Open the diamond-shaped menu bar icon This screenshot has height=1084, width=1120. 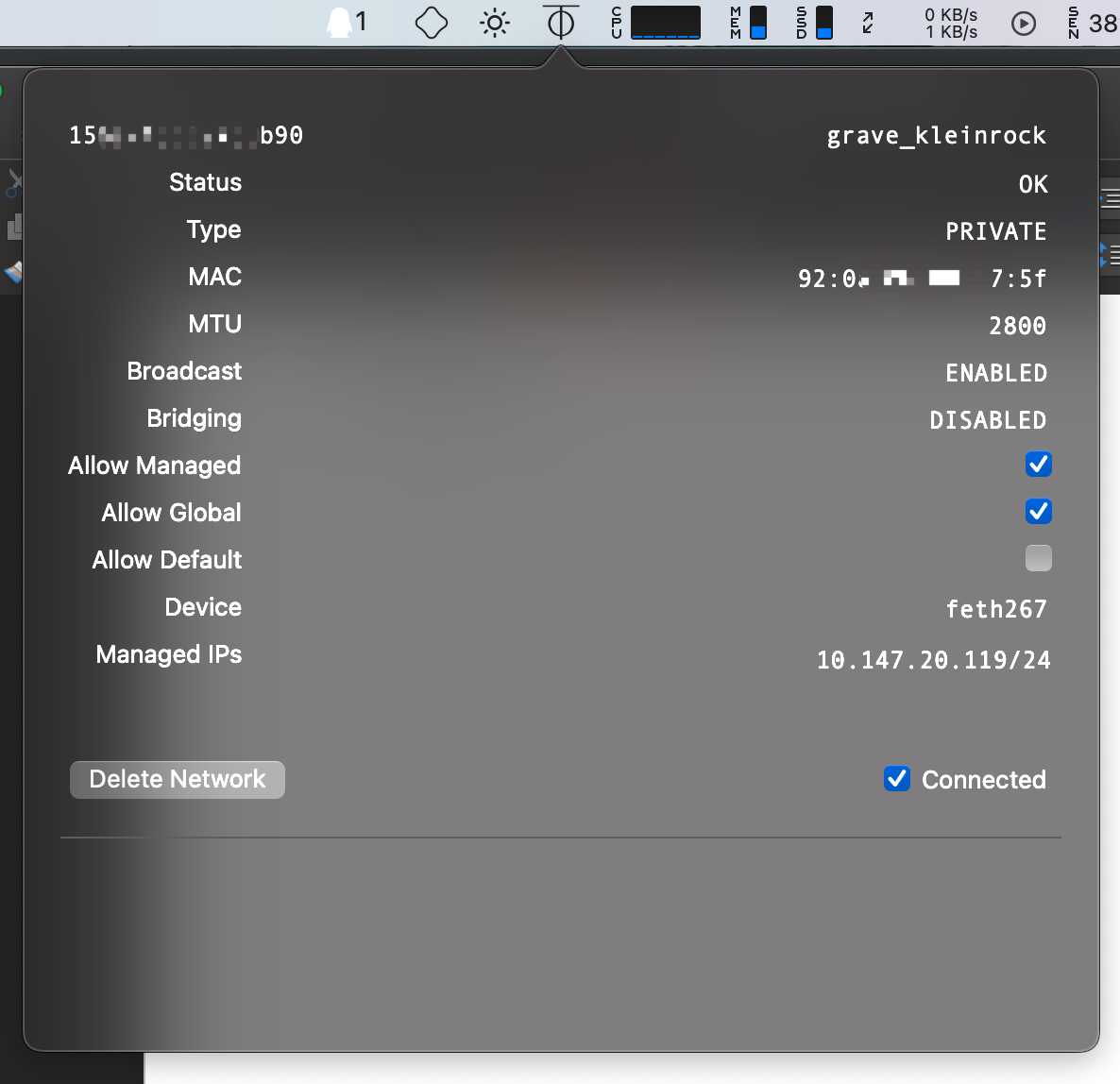click(432, 23)
